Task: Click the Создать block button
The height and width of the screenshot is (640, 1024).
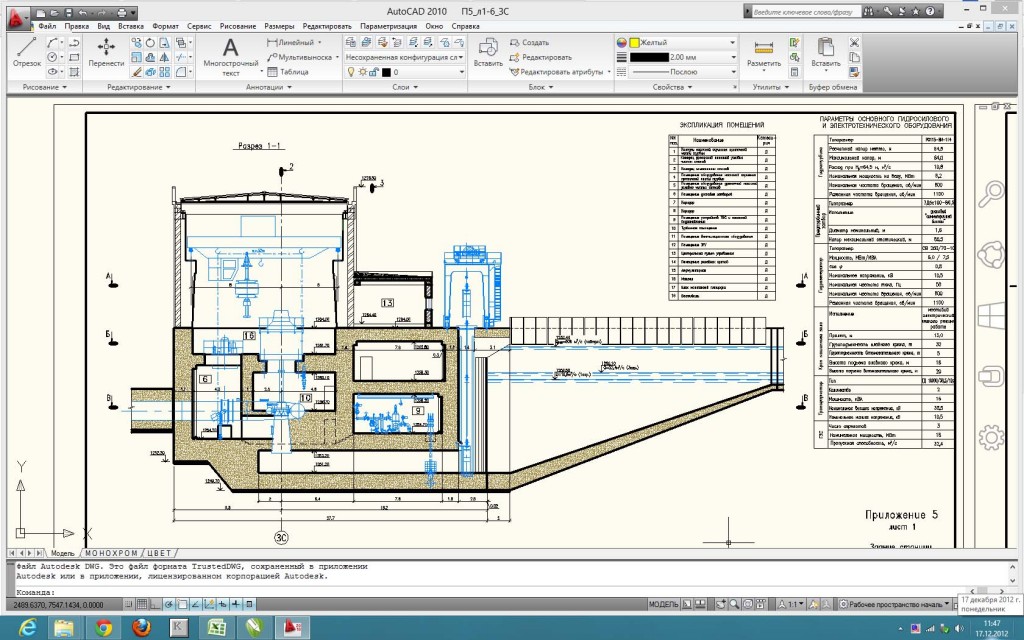Action: [x=529, y=42]
